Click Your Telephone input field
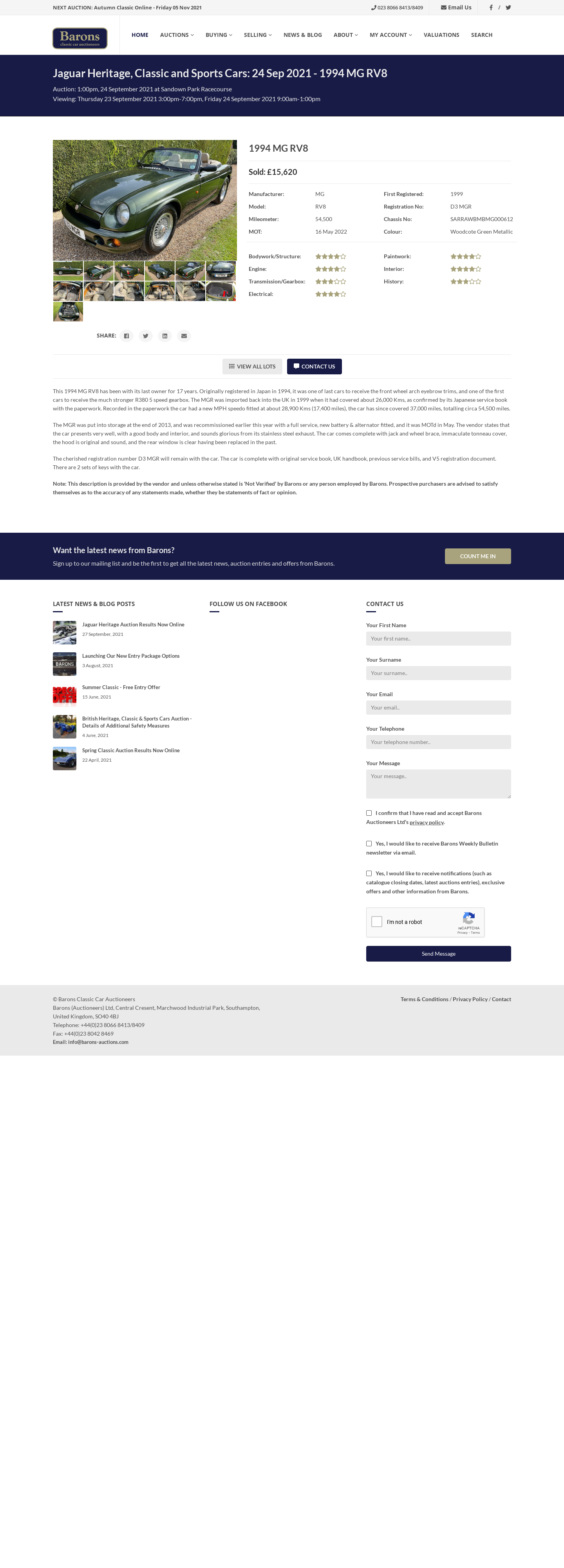This screenshot has width=564, height=1568. click(x=438, y=742)
